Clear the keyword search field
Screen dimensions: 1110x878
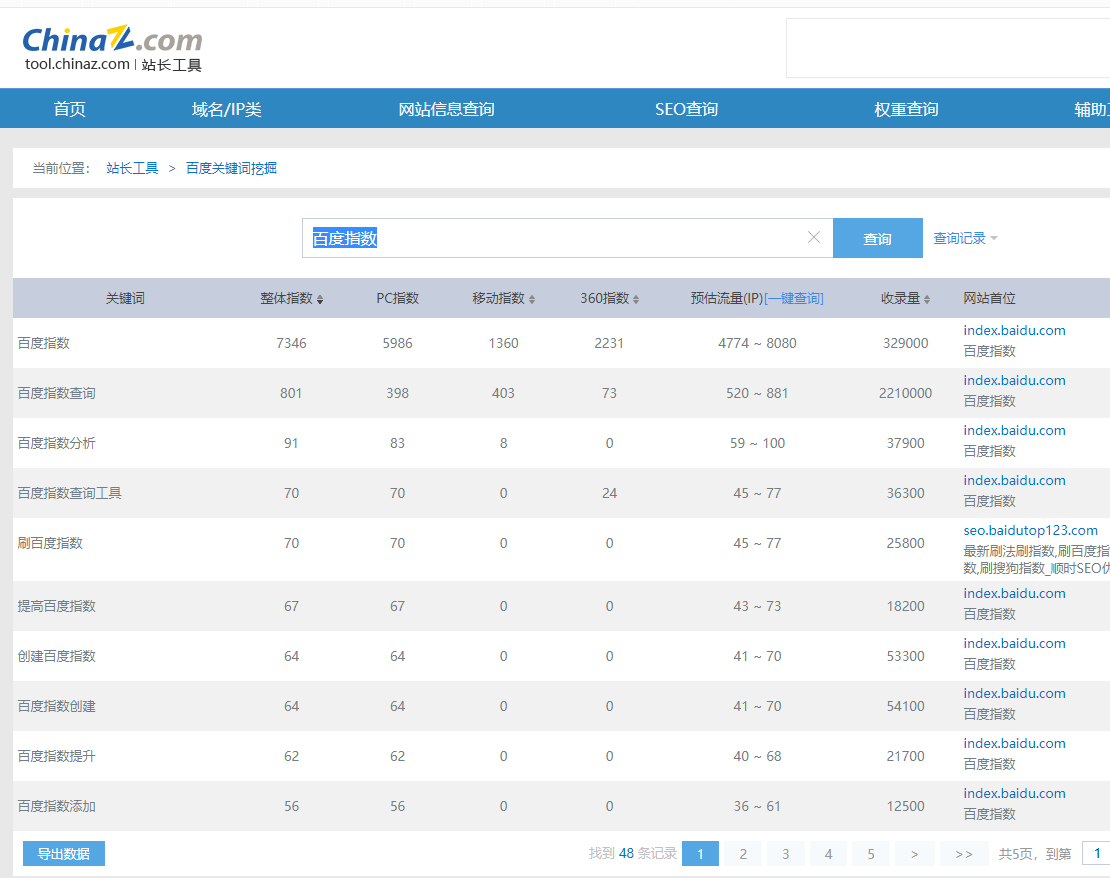pyautogui.click(x=814, y=237)
